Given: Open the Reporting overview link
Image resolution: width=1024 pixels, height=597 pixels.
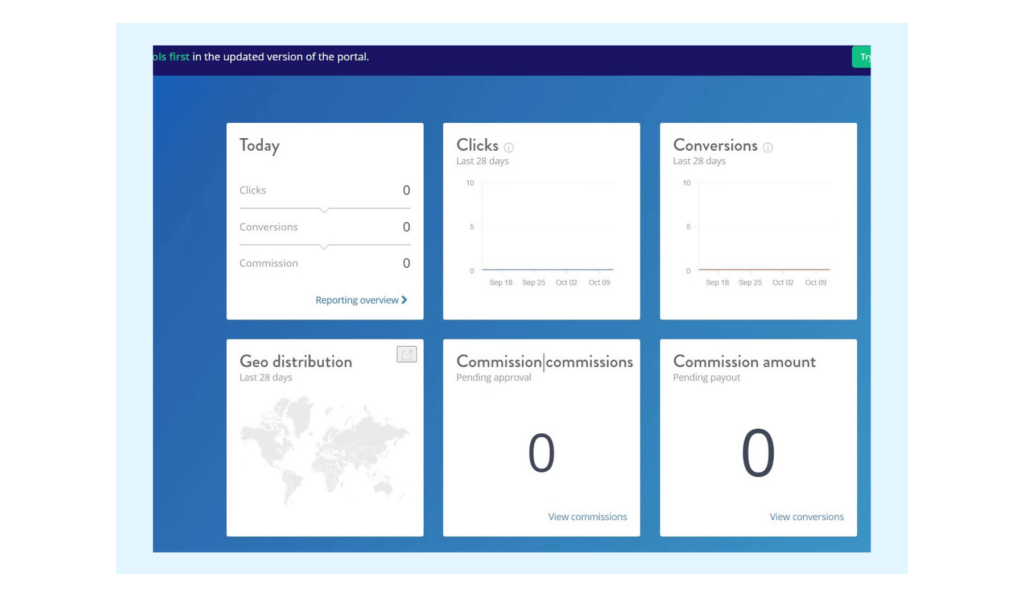Looking at the screenshot, I should point(361,300).
